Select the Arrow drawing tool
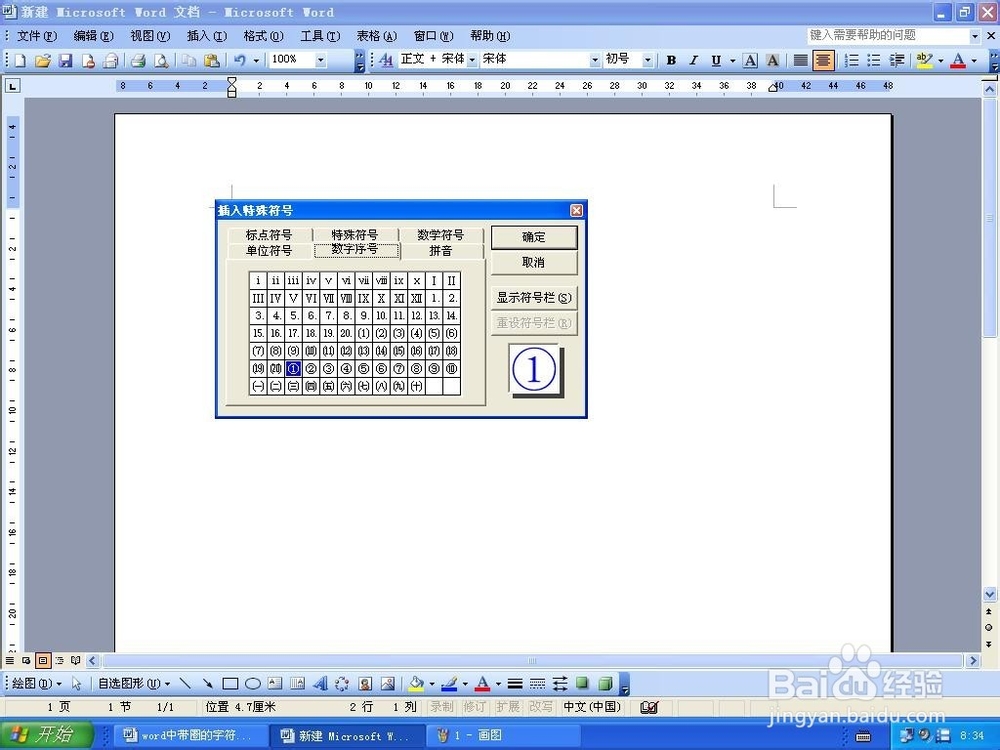Screen dimensions: 1000x750 [207, 684]
